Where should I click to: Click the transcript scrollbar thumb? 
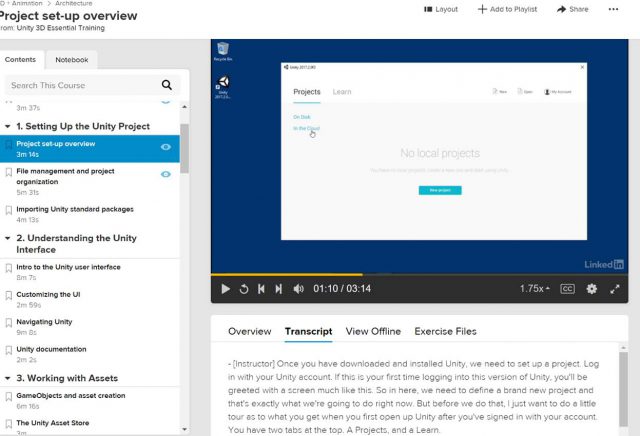tap(623, 389)
